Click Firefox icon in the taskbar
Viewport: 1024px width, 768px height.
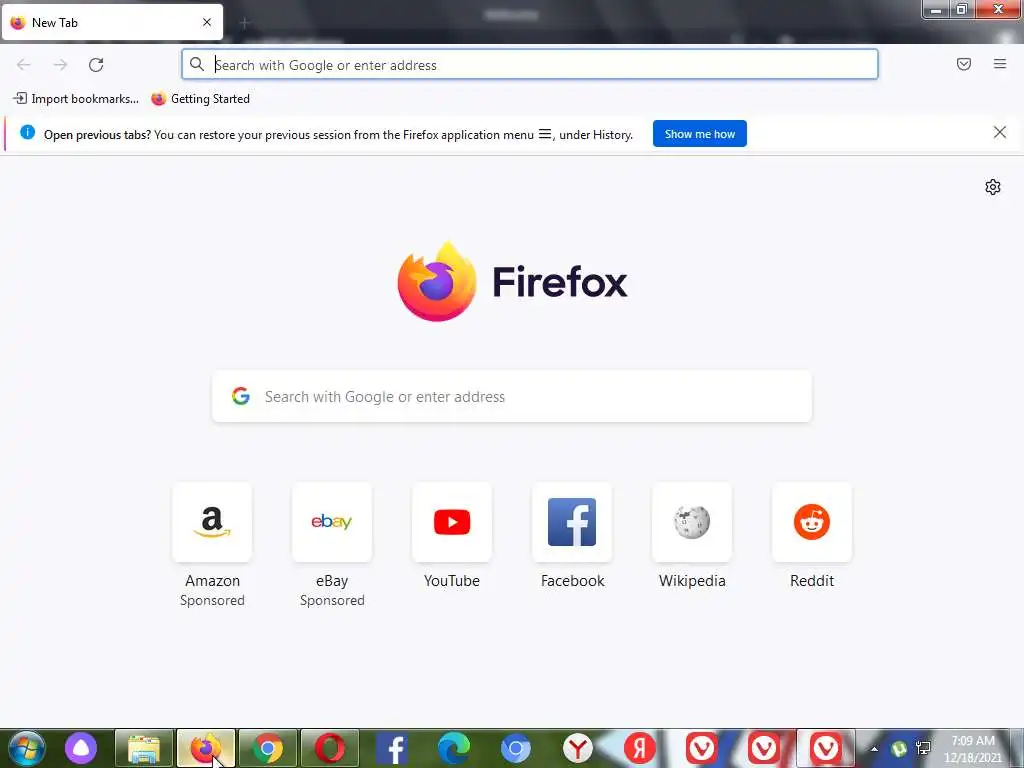(x=206, y=748)
